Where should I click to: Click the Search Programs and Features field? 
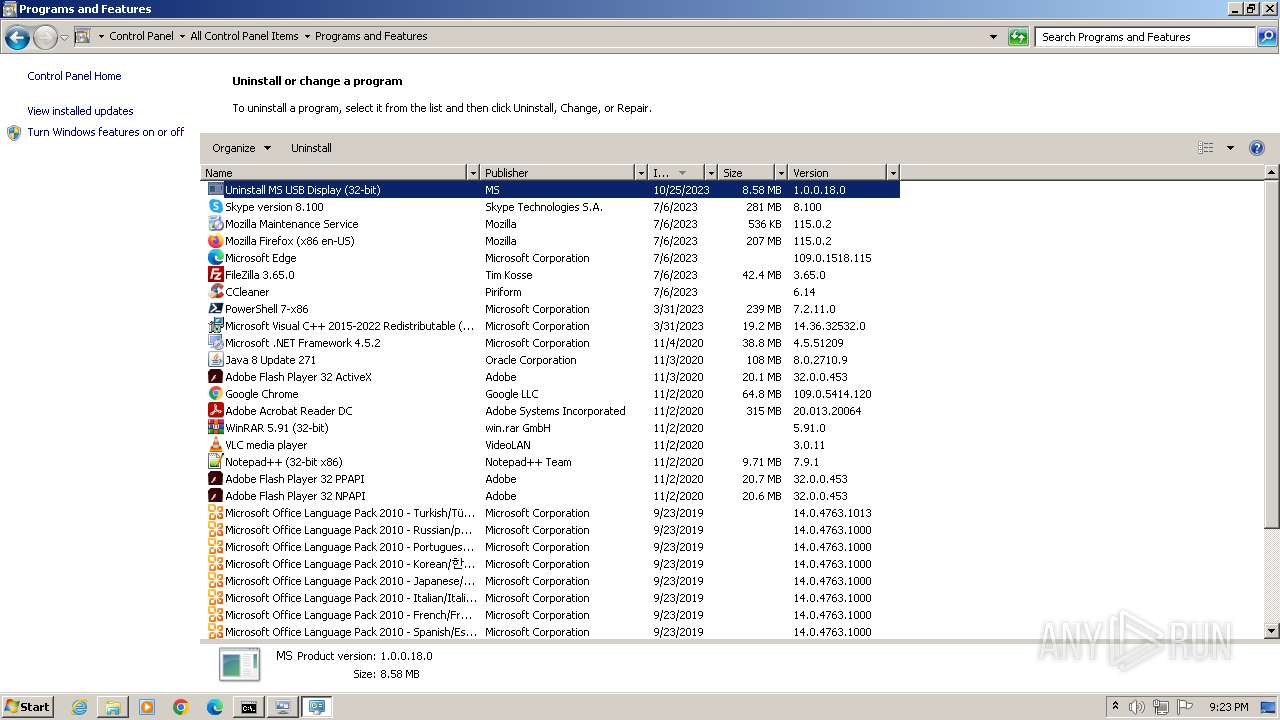[1146, 37]
